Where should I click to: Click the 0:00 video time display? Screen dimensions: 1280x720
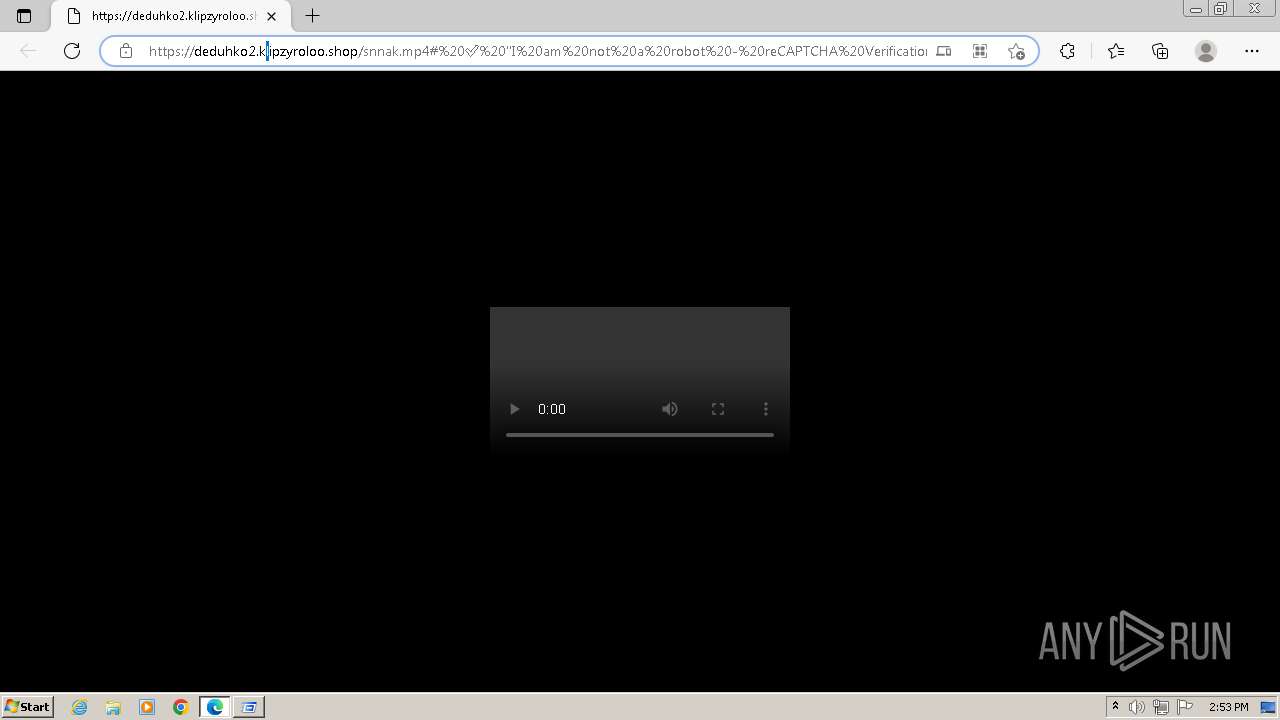[552, 409]
